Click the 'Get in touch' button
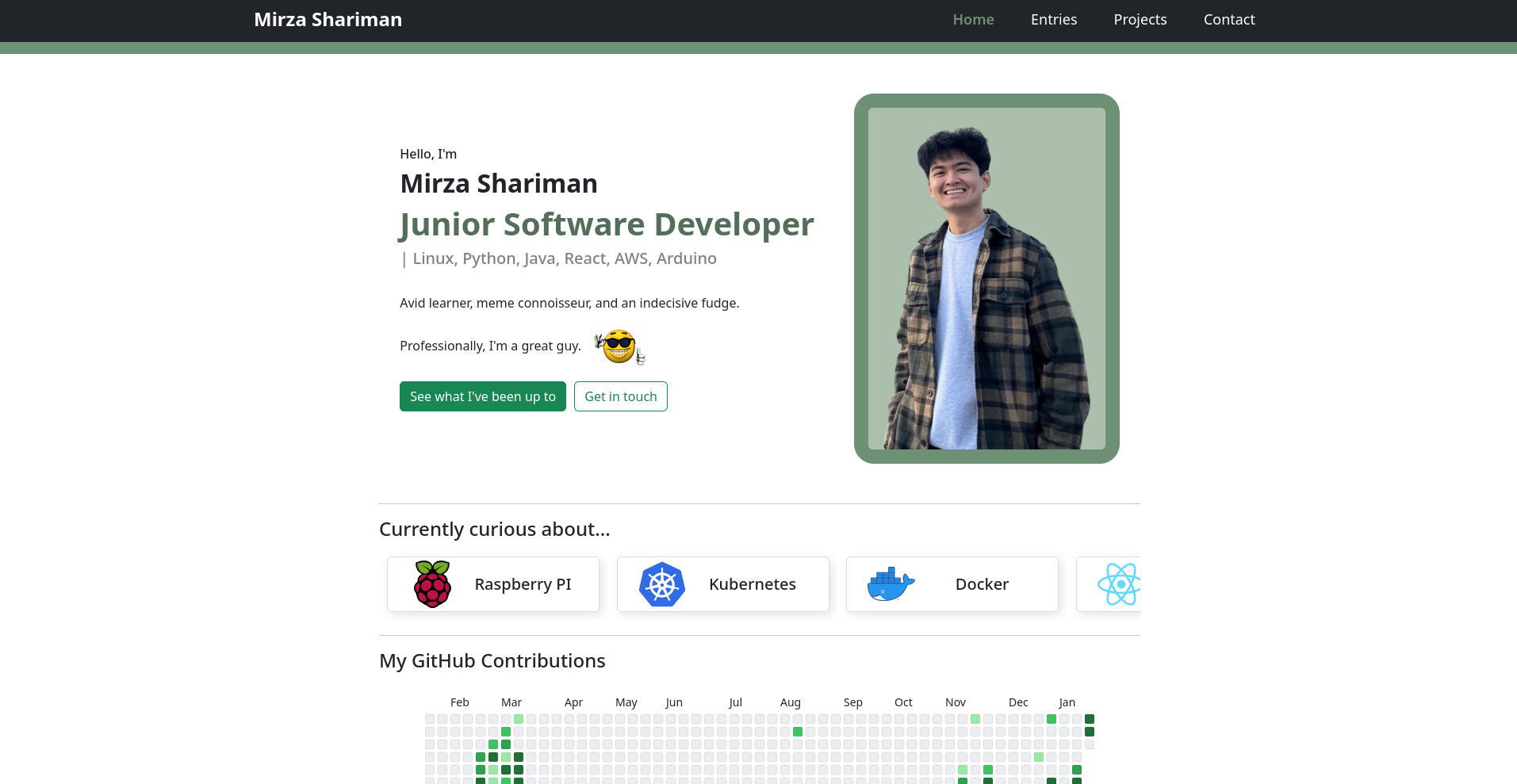 tap(620, 396)
